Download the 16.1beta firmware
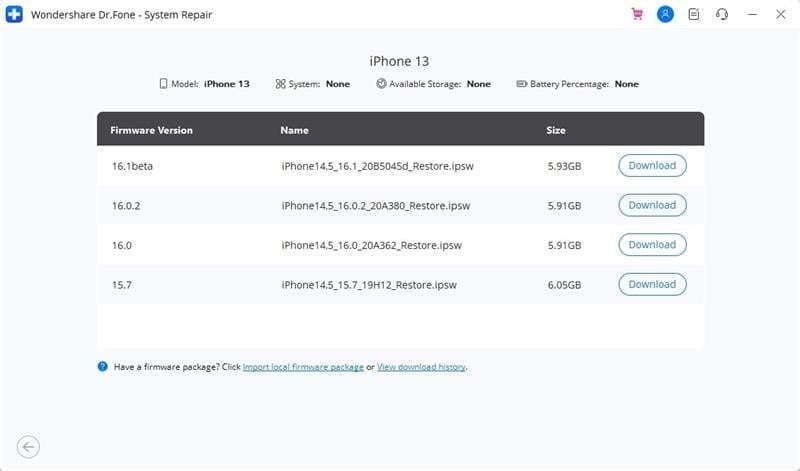Viewport: 800px width, 471px height. coord(652,165)
